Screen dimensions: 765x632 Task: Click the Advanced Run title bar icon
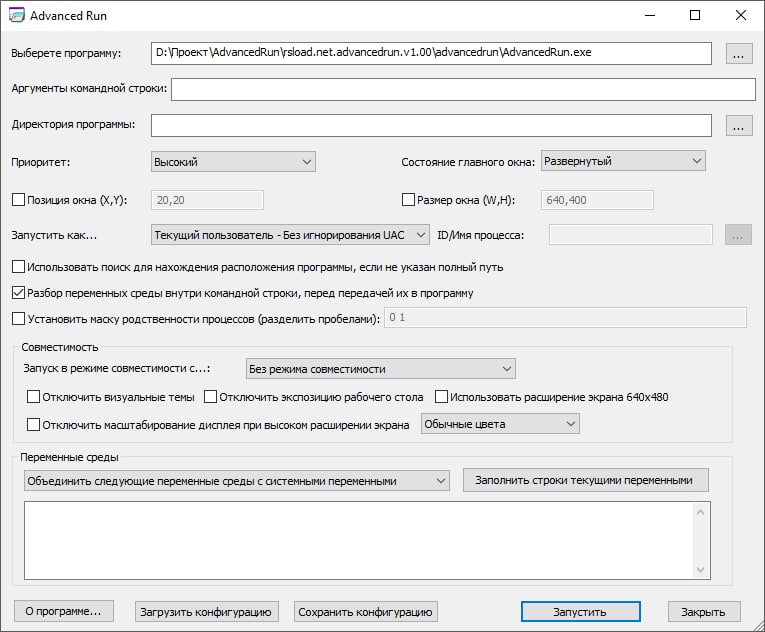[17, 15]
